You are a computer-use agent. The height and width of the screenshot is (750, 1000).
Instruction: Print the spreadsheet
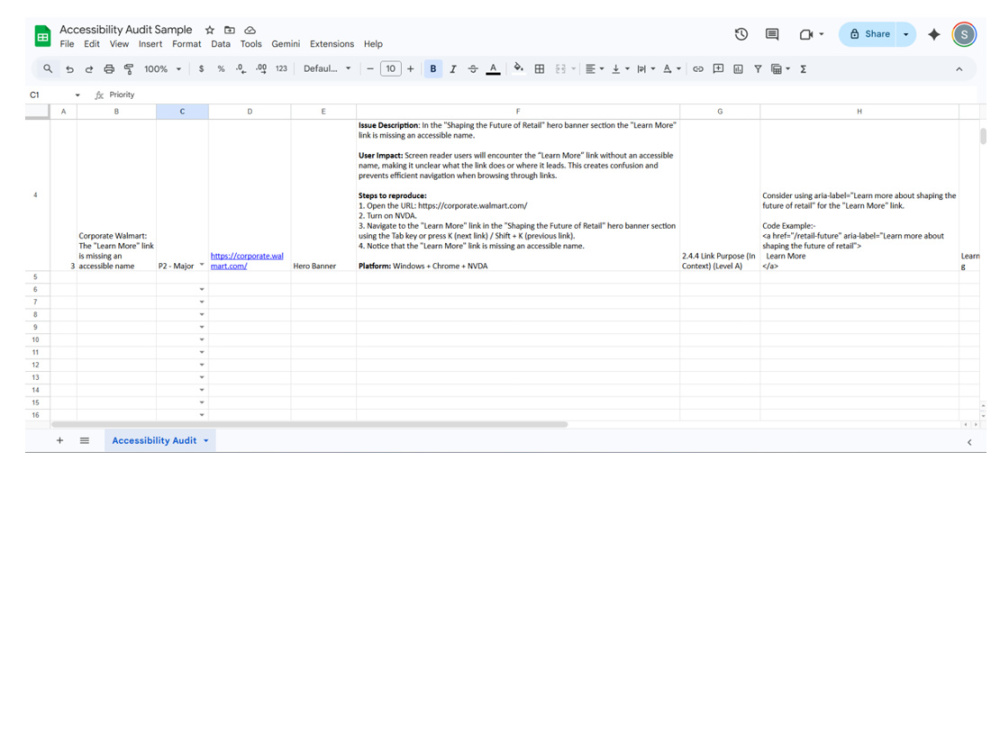(109, 69)
